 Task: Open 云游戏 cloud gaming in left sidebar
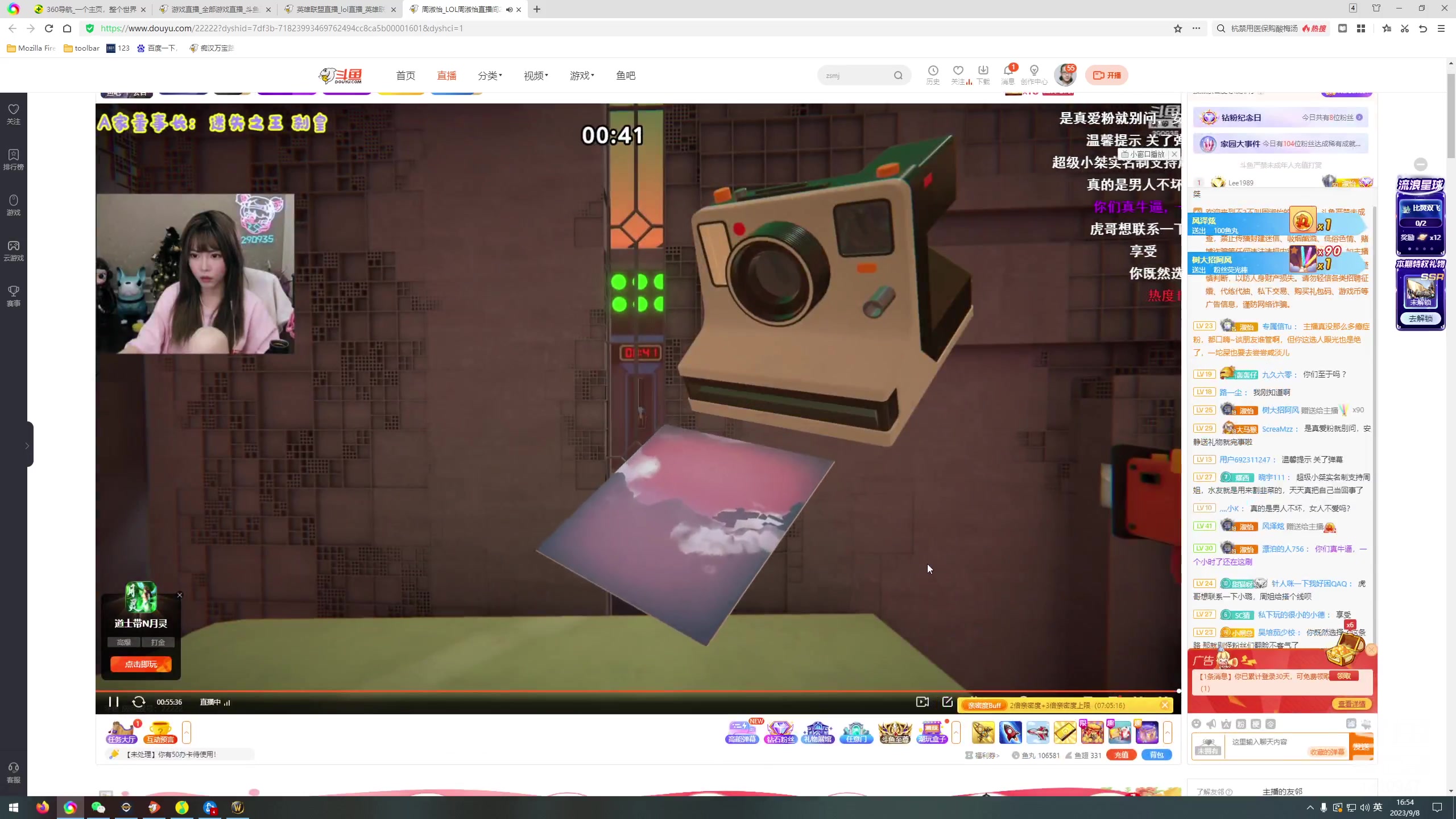(x=14, y=250)
